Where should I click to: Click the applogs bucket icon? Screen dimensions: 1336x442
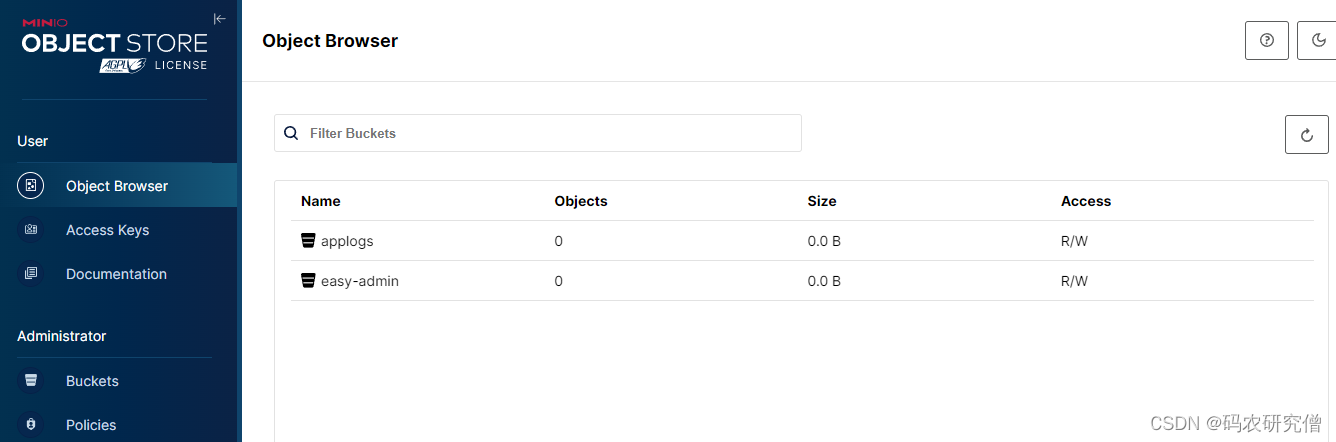308,241
